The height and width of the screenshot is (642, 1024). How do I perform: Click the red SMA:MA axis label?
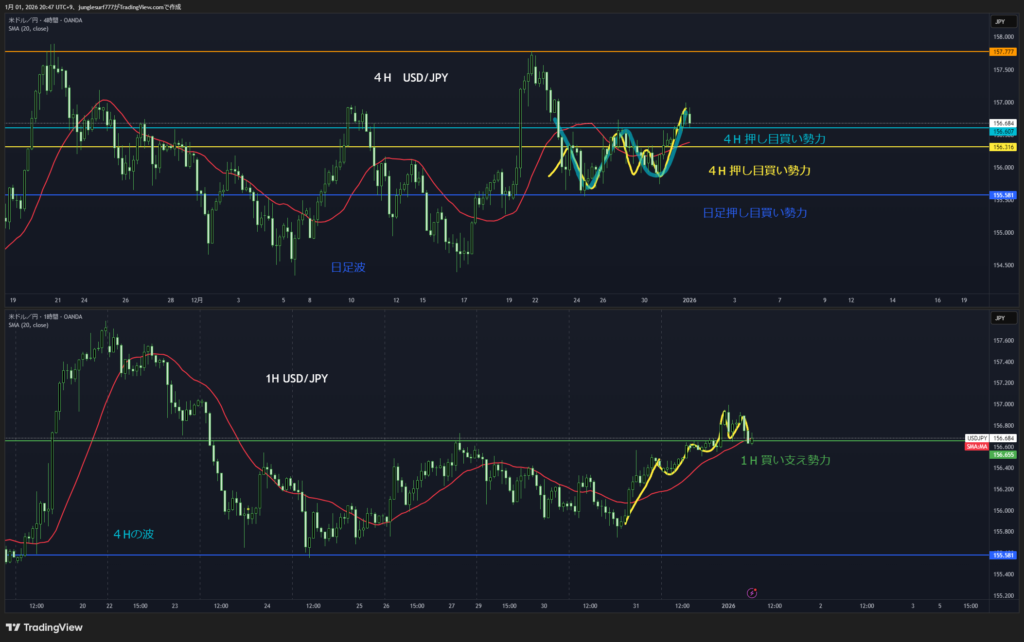tap(976, 446)
